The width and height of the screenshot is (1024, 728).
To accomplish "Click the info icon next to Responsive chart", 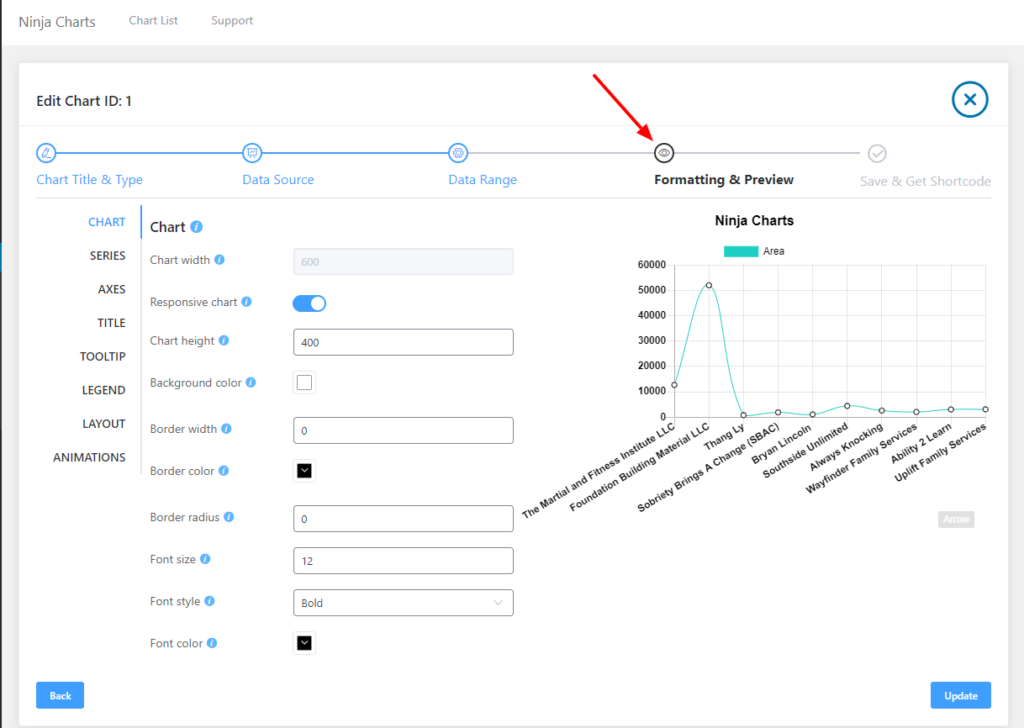I will (x=247, y=302).
